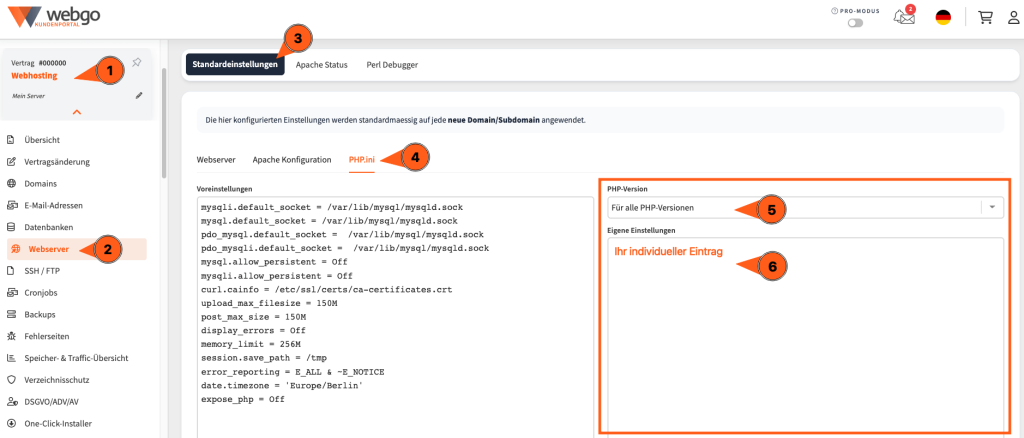Switch to the Webserver sub-tab
1024x438 pixels.
(x=216, y=159)
